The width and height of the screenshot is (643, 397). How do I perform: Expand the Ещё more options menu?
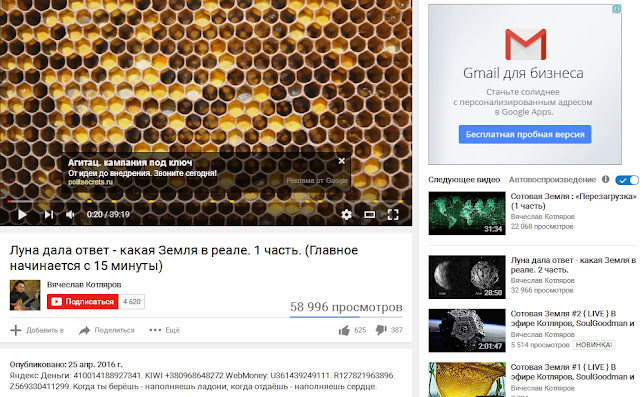(x=164, y=330)
